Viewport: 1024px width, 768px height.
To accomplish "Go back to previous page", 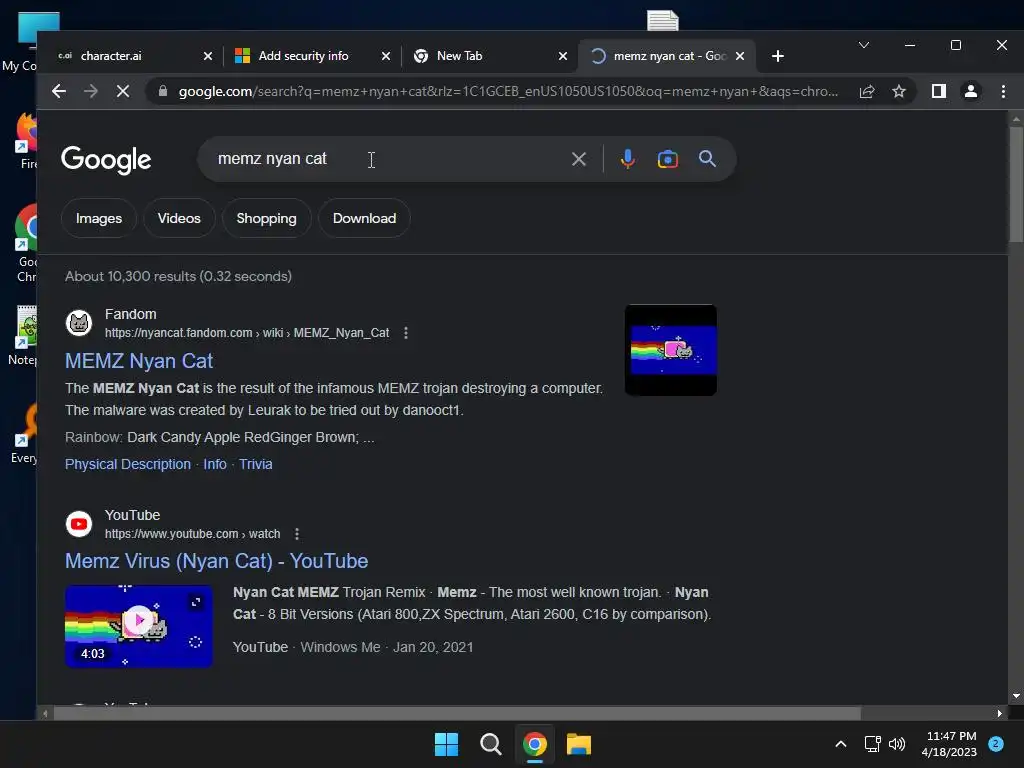I will [59, 91].
